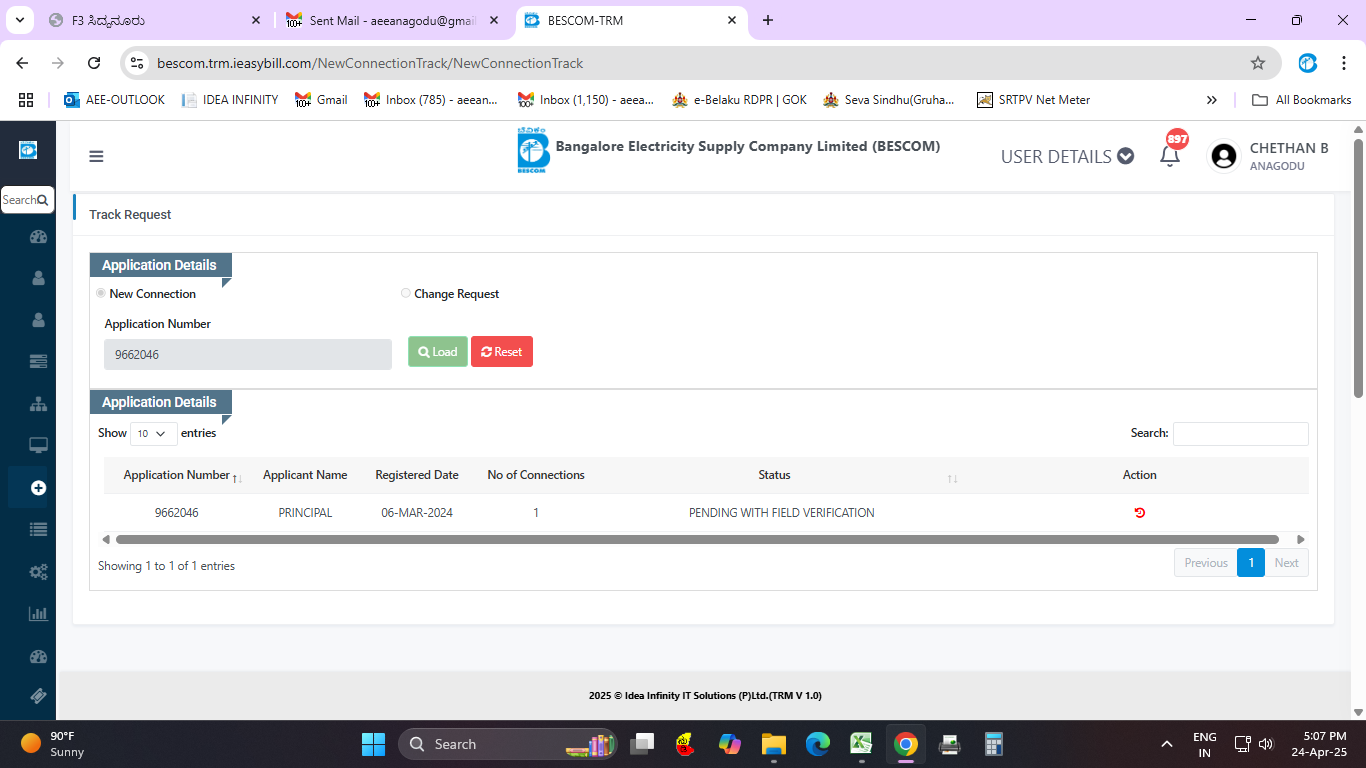Open Excel from the taskbar
This screenshot has width=1366, height=768.
tap(861, 744)
